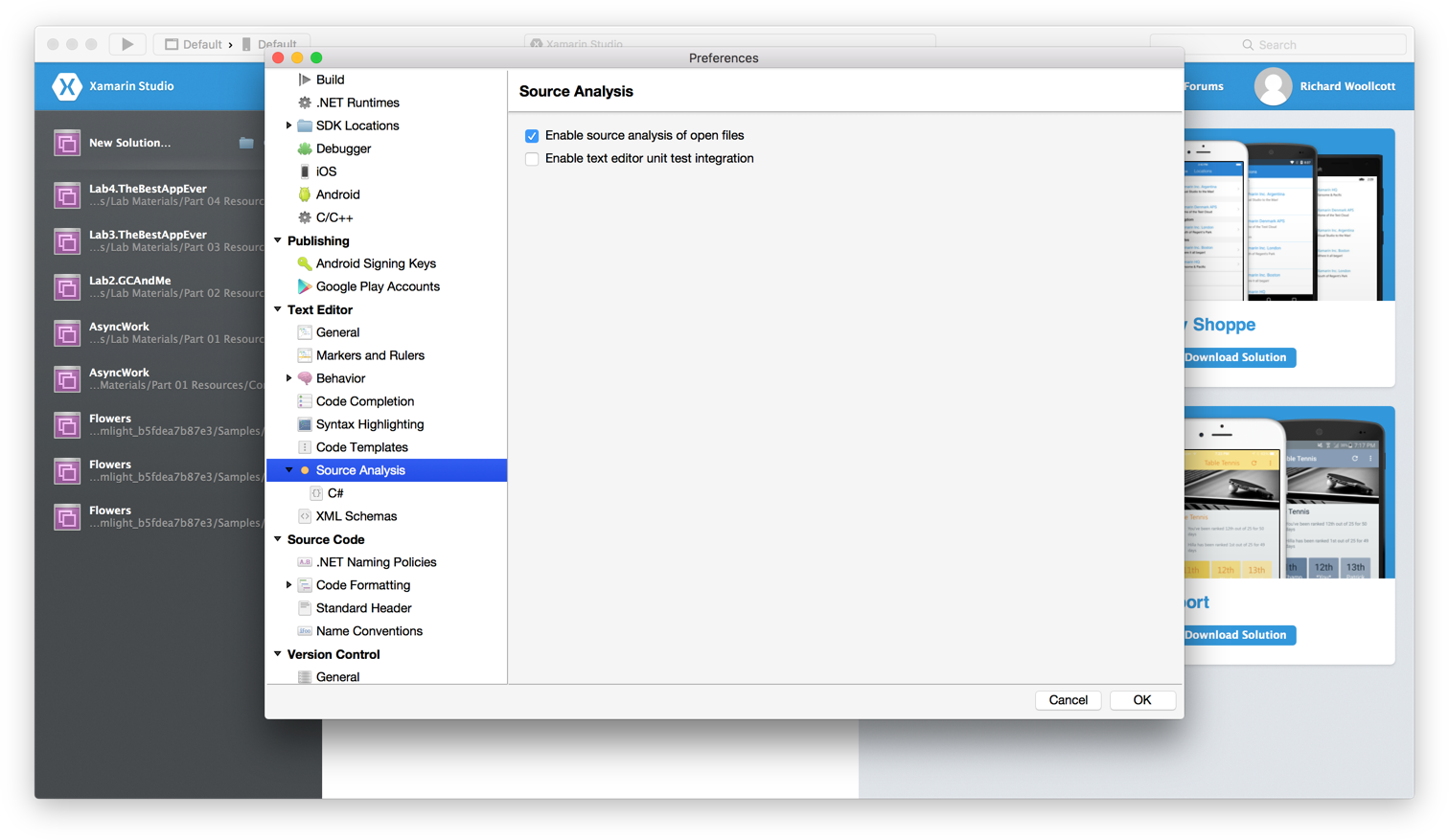
Task: Click the C# braces icon
Action: (x=316, y=493)
